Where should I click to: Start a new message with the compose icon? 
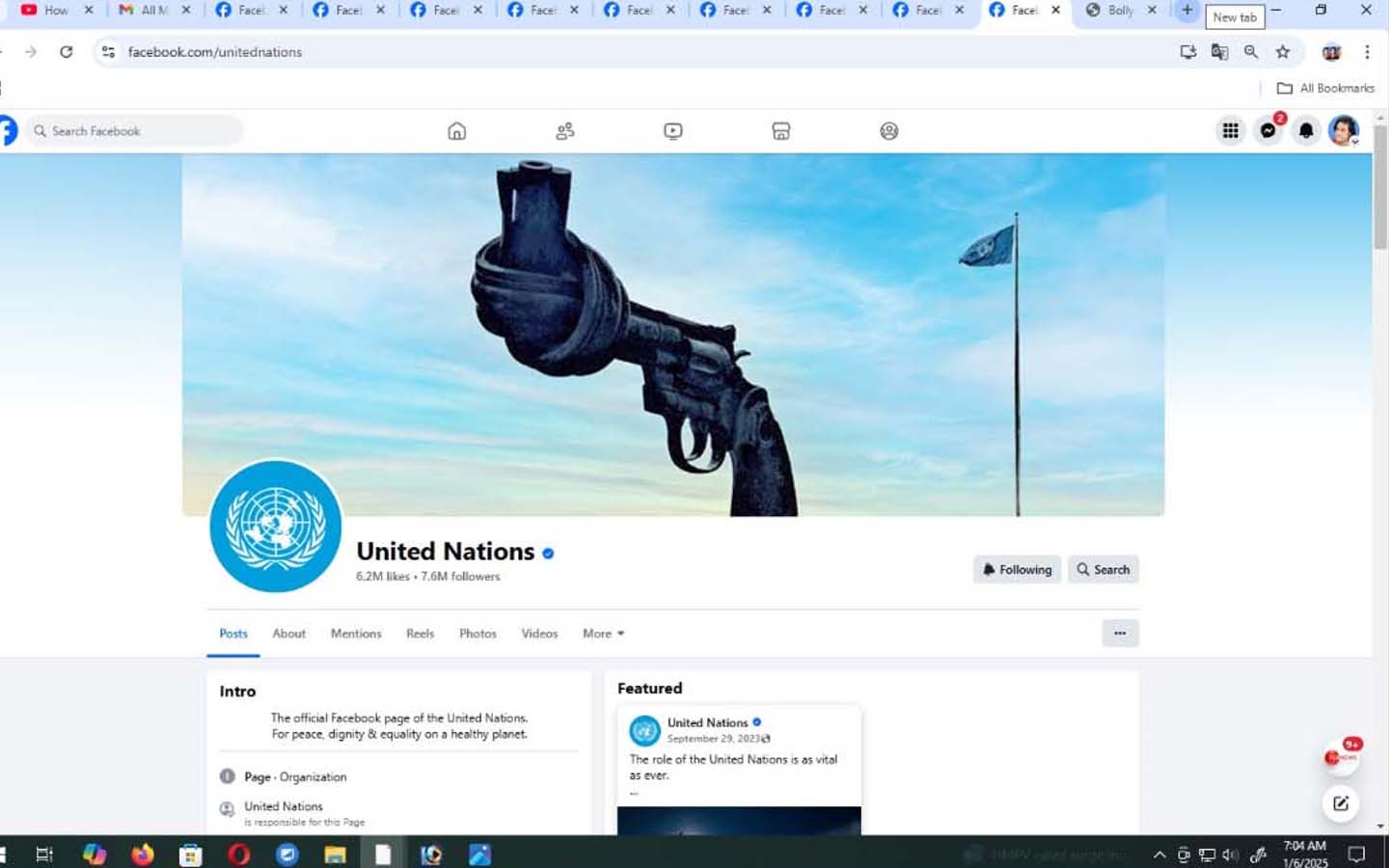[1341, 803]
